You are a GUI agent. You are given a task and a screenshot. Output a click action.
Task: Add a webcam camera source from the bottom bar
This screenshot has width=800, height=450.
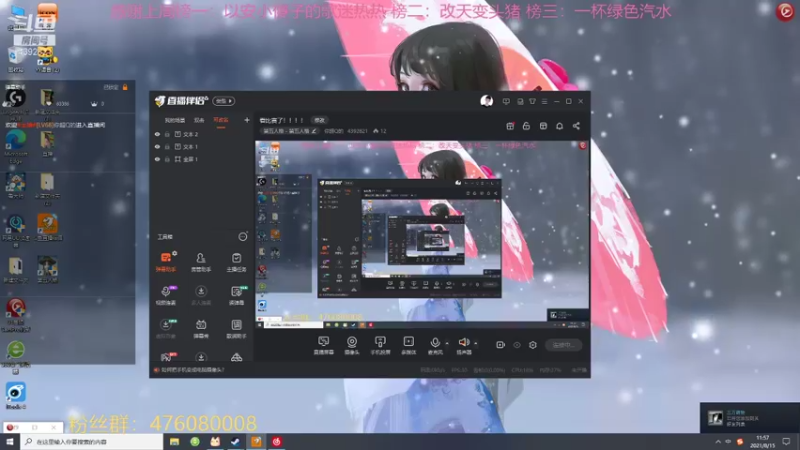[352, 345]
